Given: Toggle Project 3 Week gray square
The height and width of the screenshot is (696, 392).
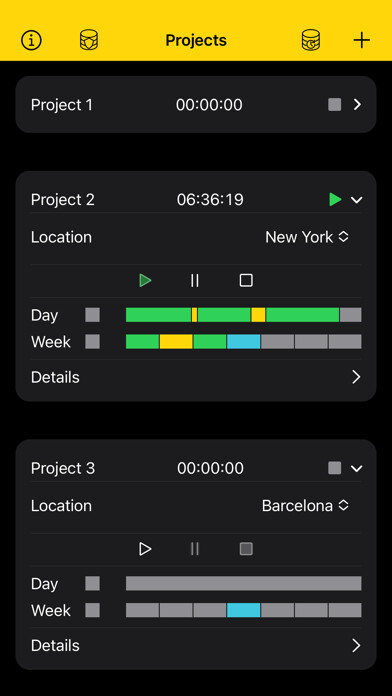Looking at the screenshot, I should coord(92,610).
